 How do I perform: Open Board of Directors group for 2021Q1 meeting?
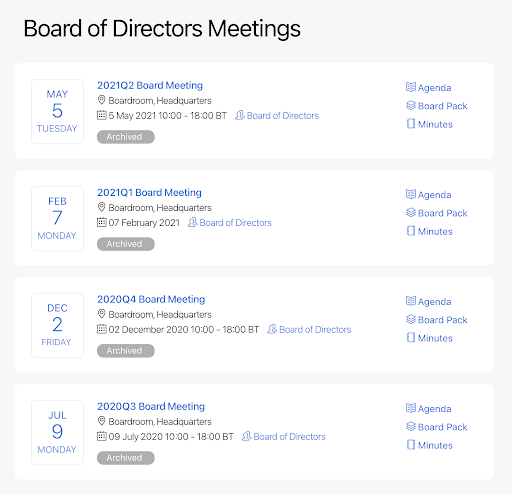(230, 223)
